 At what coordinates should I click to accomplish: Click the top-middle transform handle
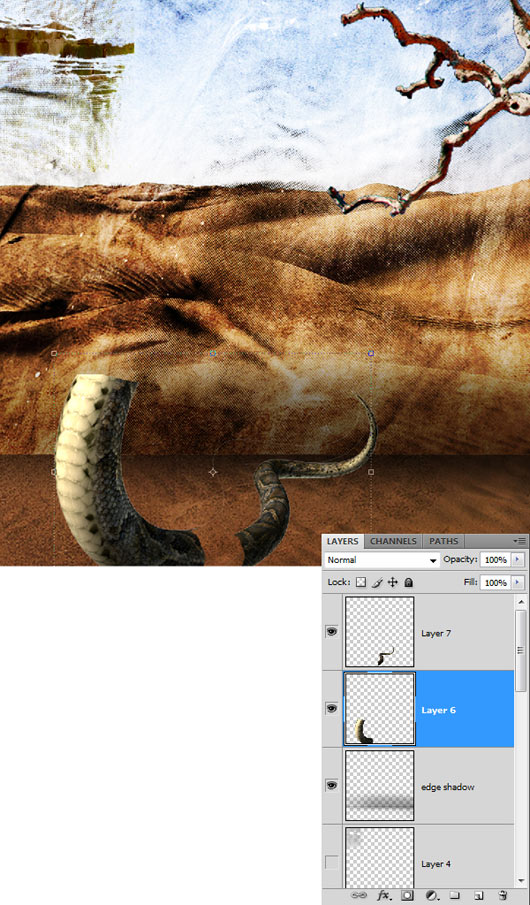click(x=212, y=353)
